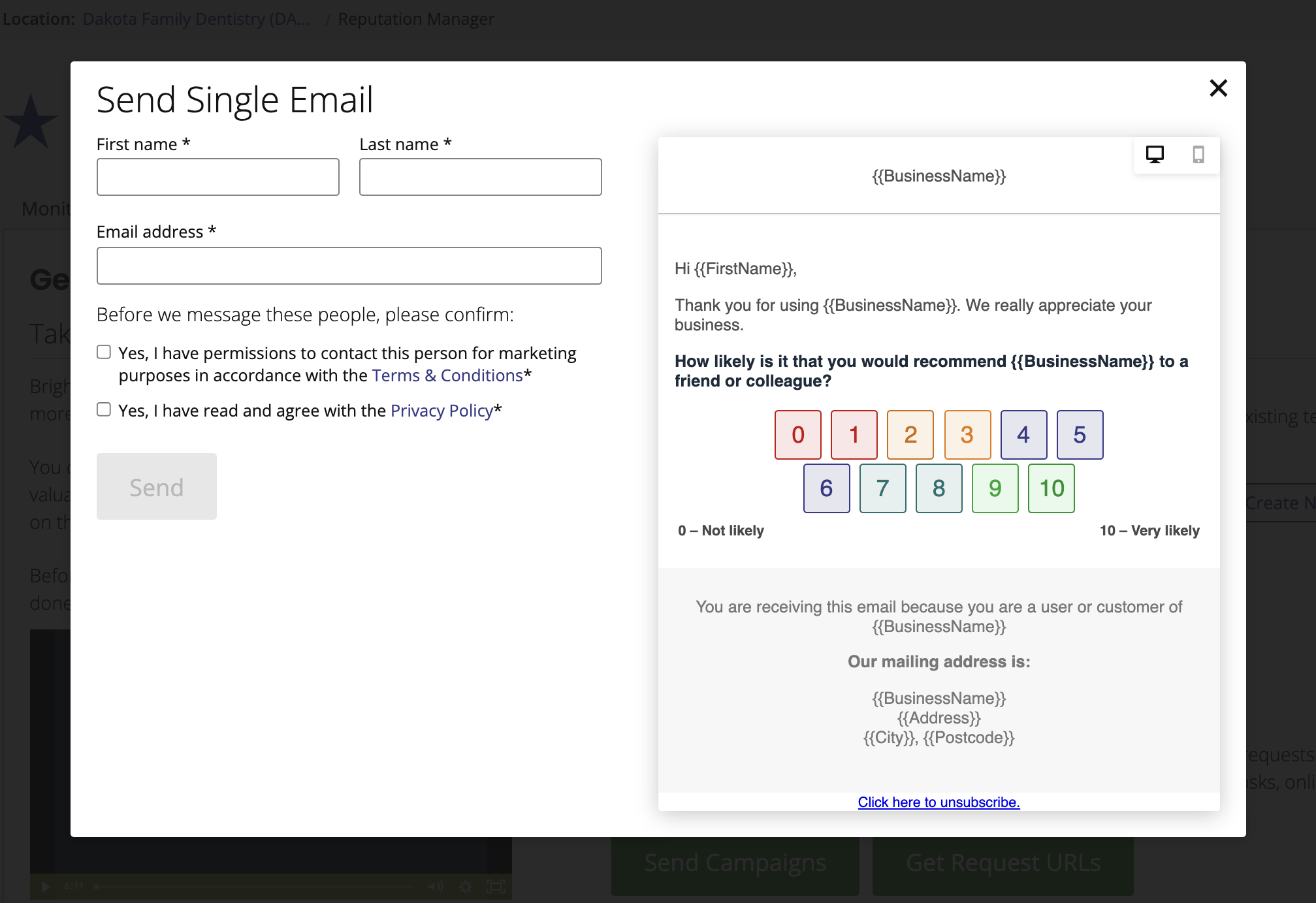Click the Email address input field
Viewport: 1316px width, 903px height.
349,266
